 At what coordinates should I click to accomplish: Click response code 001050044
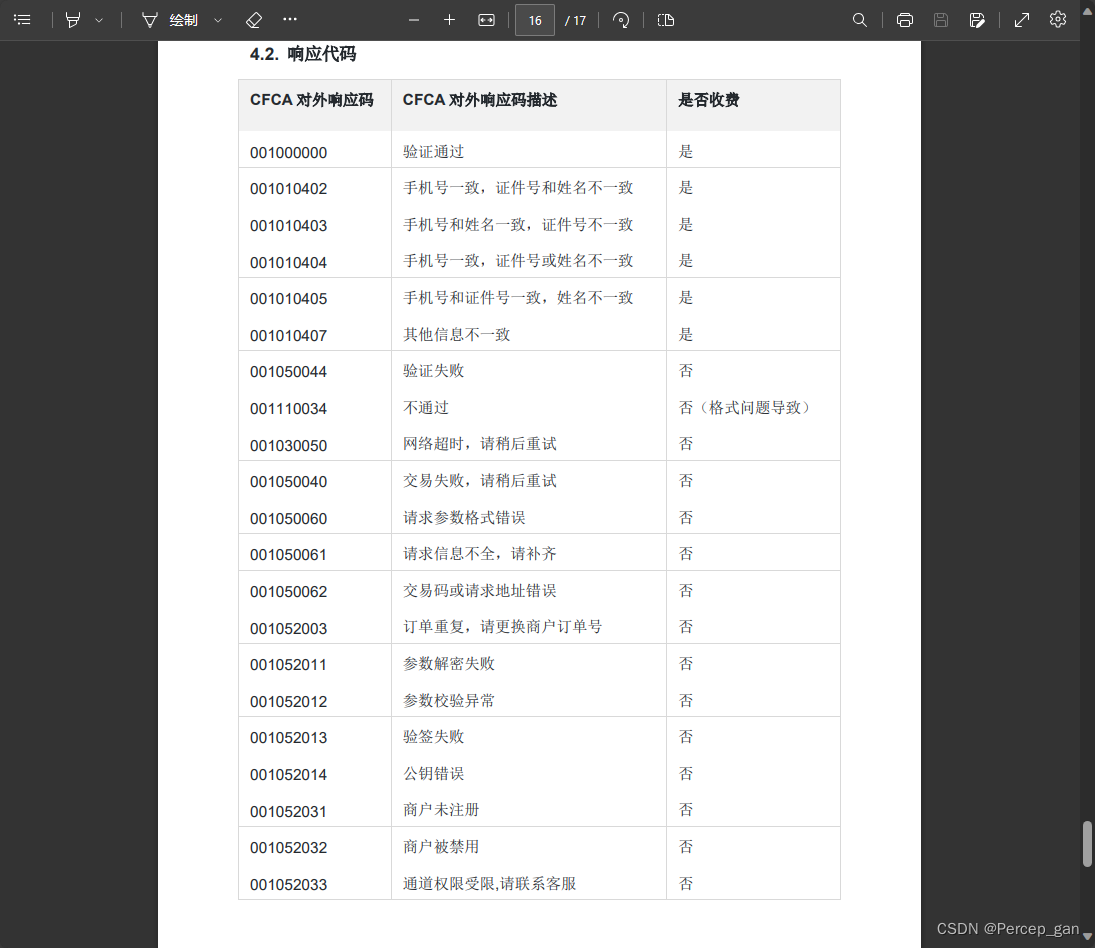tap(288, 372)
